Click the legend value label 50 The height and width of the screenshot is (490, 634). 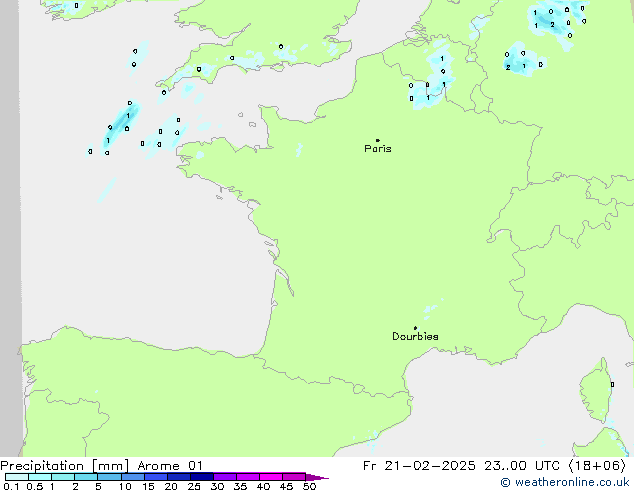pos(310,486)
